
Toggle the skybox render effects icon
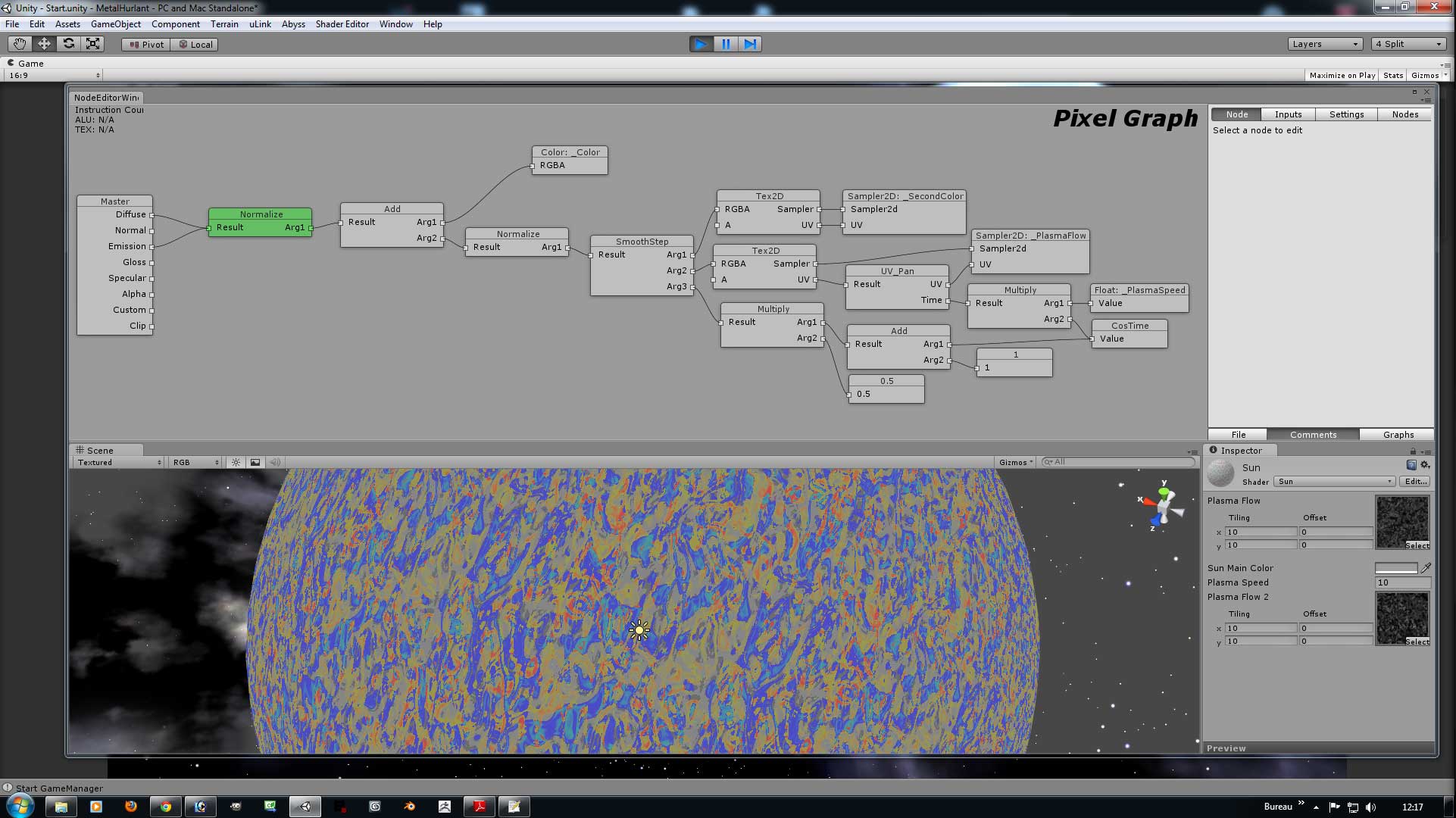pyautogui.click(x=255, y=462)
